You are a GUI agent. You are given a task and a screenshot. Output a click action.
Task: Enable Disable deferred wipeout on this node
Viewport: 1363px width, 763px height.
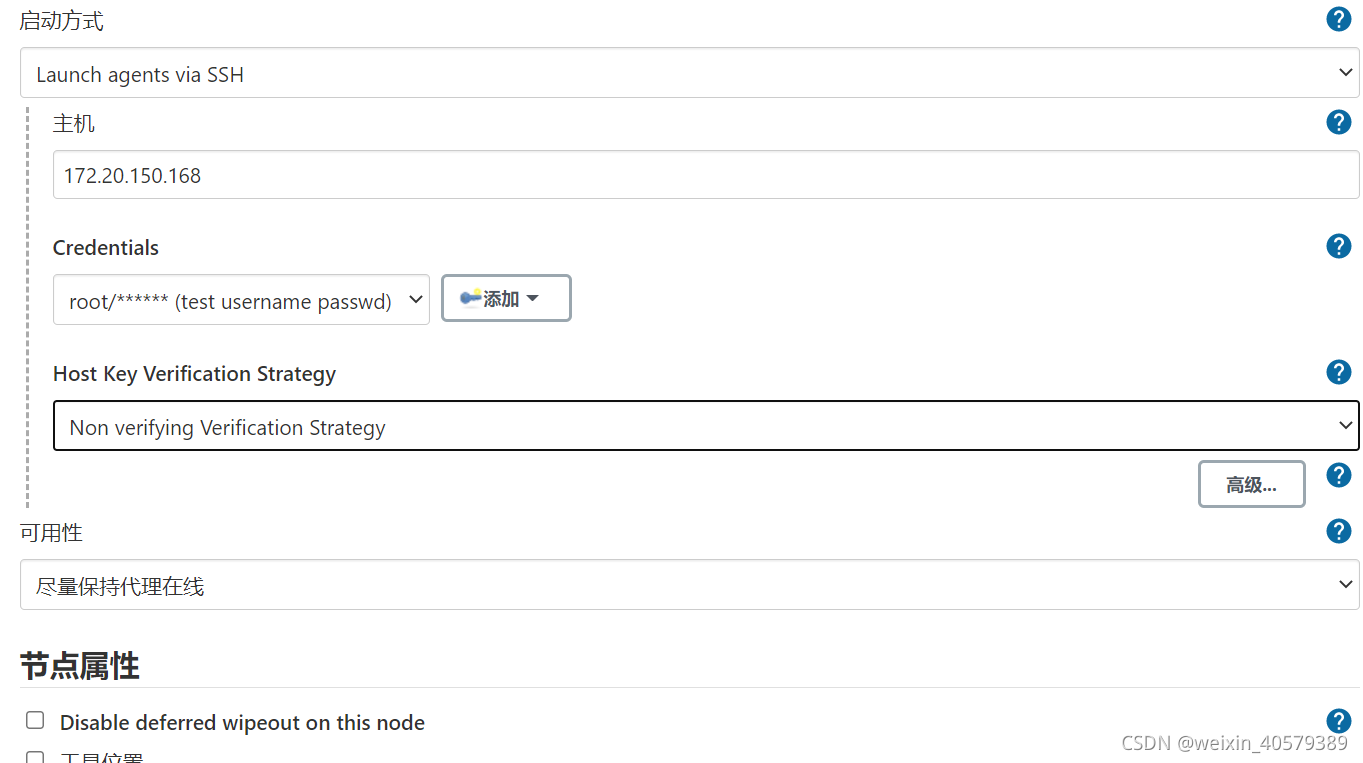pyautogui.click(x=35, y=720)
